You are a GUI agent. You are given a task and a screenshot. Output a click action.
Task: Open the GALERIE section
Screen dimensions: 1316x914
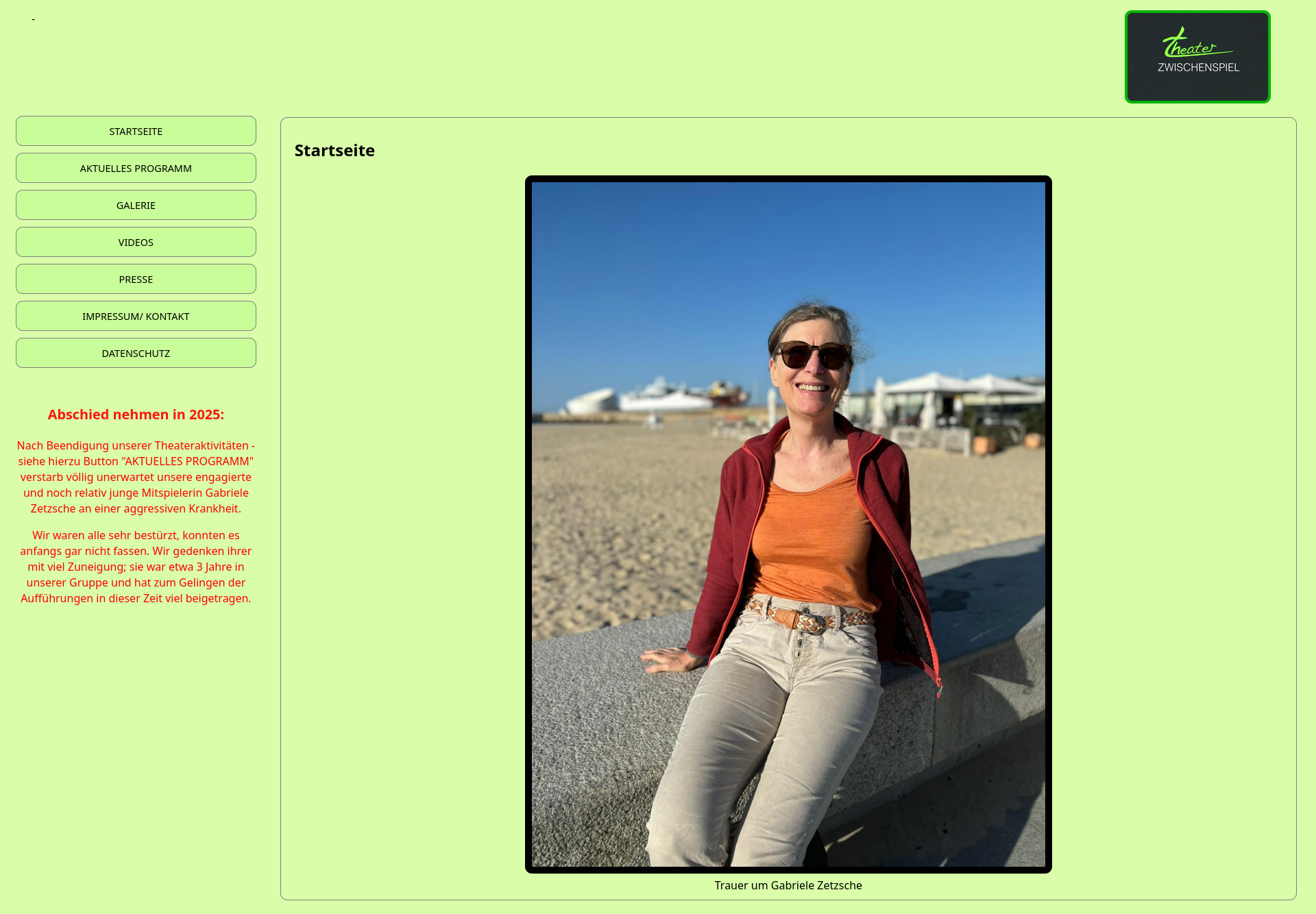click(x=136, y=205)
